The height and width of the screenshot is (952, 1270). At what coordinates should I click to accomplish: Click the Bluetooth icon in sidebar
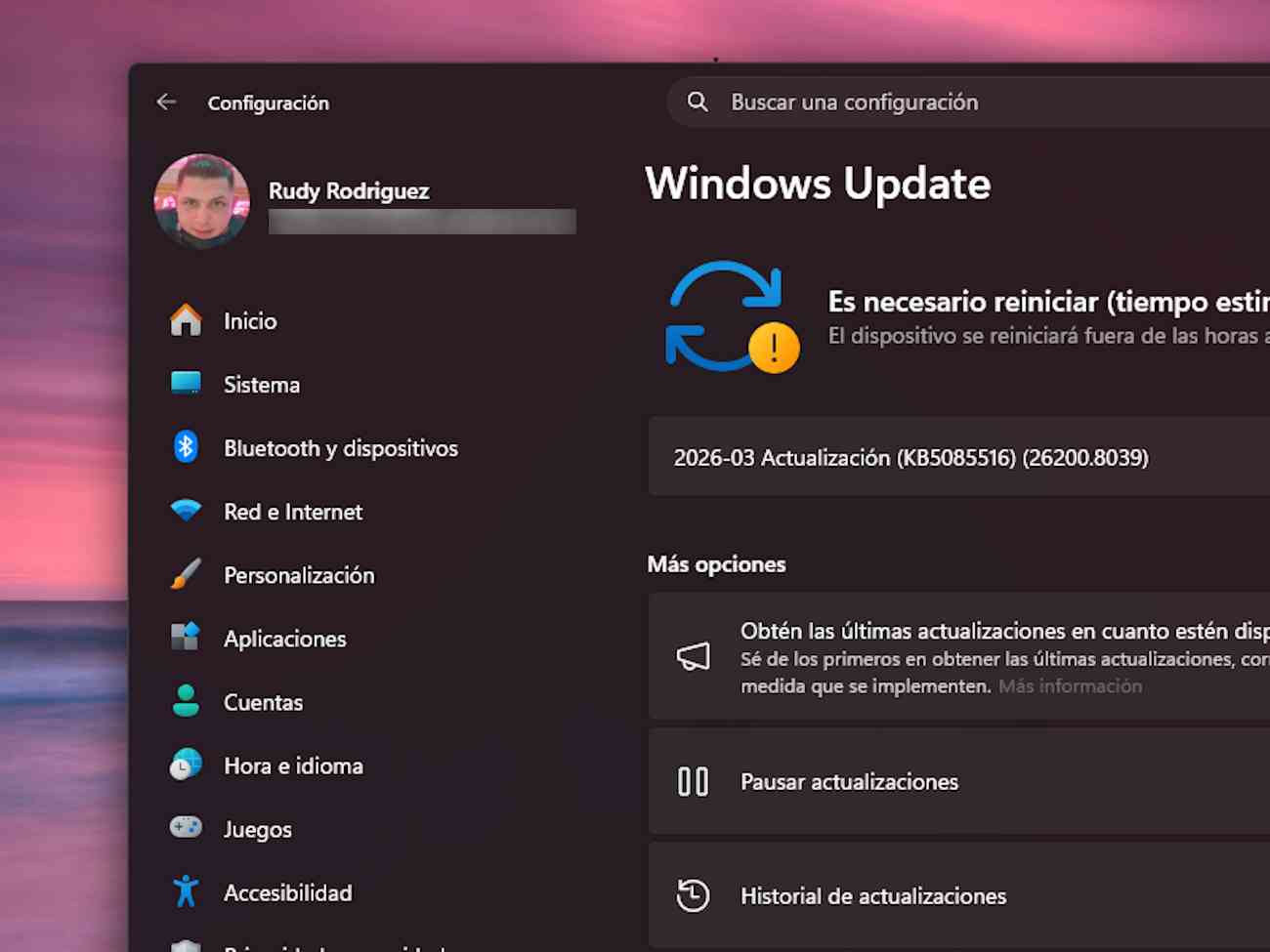[x=186, y=447]
